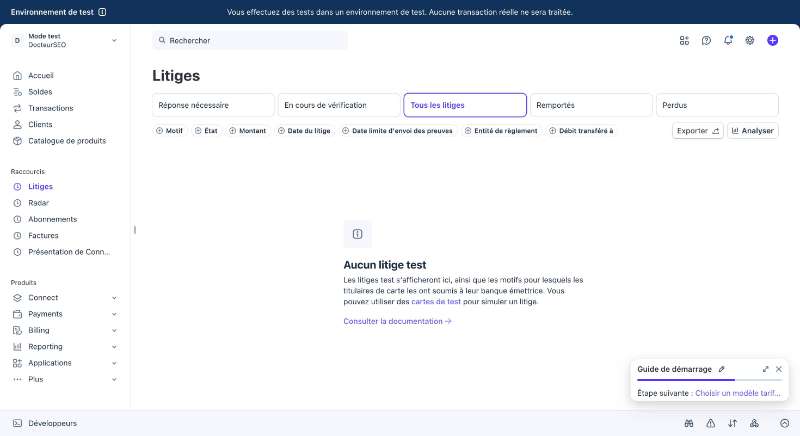Edit Guide de démarrage with pencil icon

pyautogui.click(x=721, y=369)
